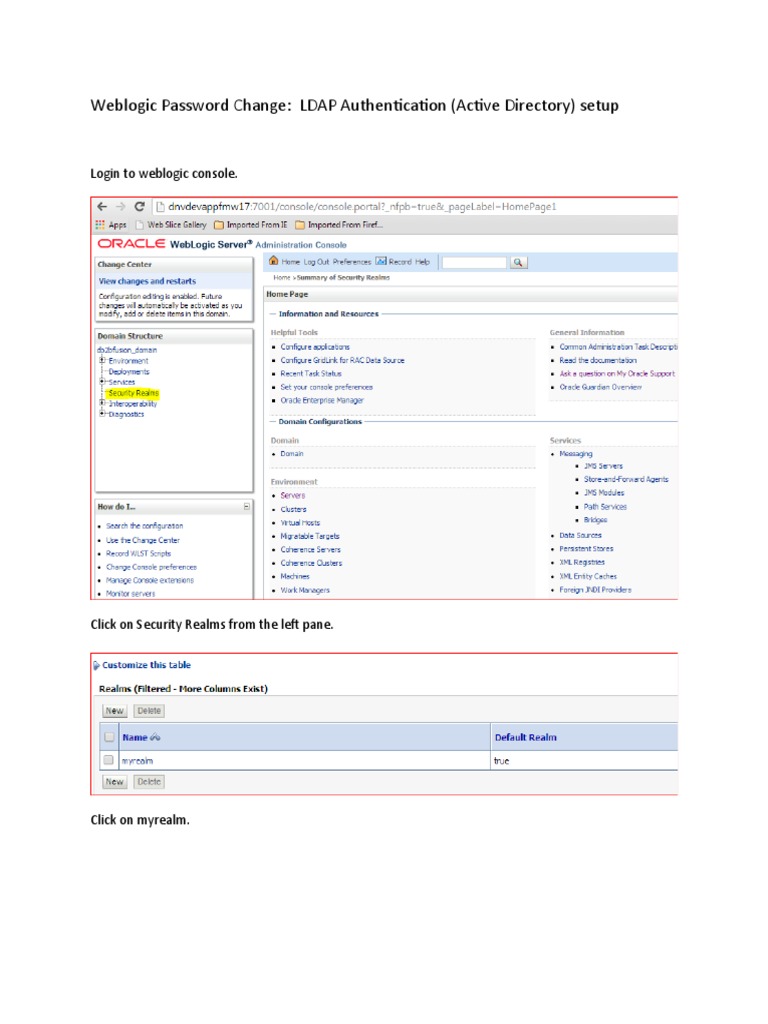Viewport: 768px width, 1024px height.
Task: Click Home breadcrumb link
Action: pos(281,278)
